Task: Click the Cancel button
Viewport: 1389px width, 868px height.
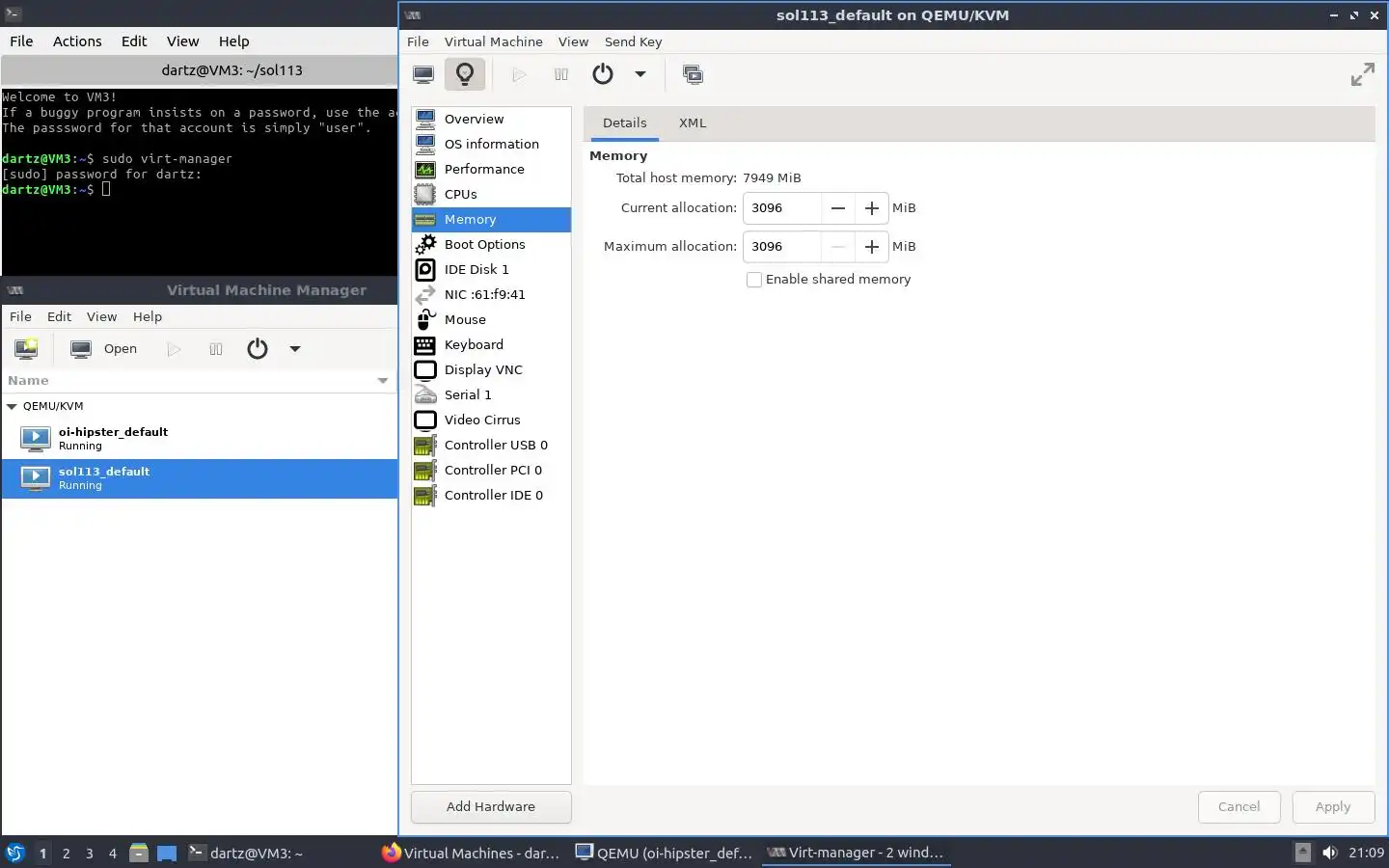Action: (x=1239, y=807)
